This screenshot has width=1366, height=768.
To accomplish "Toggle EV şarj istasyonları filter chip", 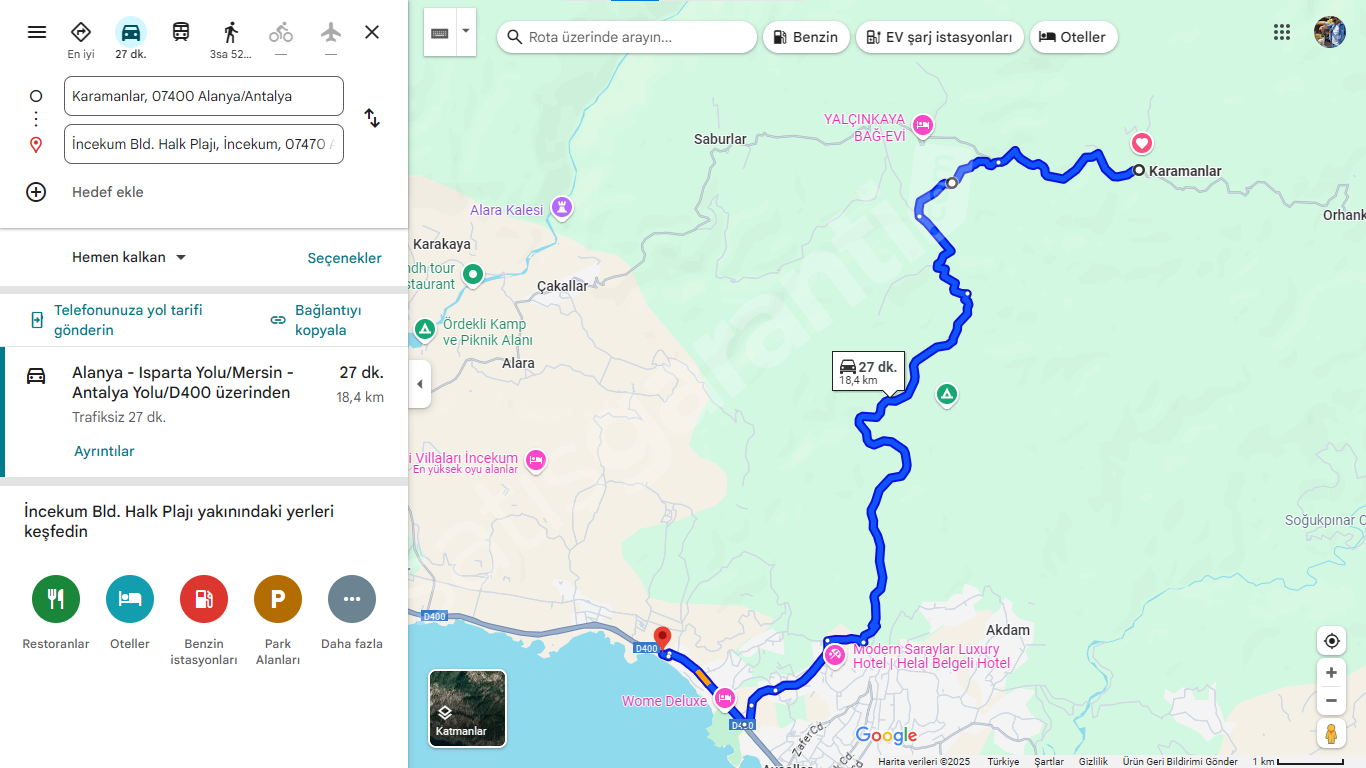I will (x=940, y=37).
